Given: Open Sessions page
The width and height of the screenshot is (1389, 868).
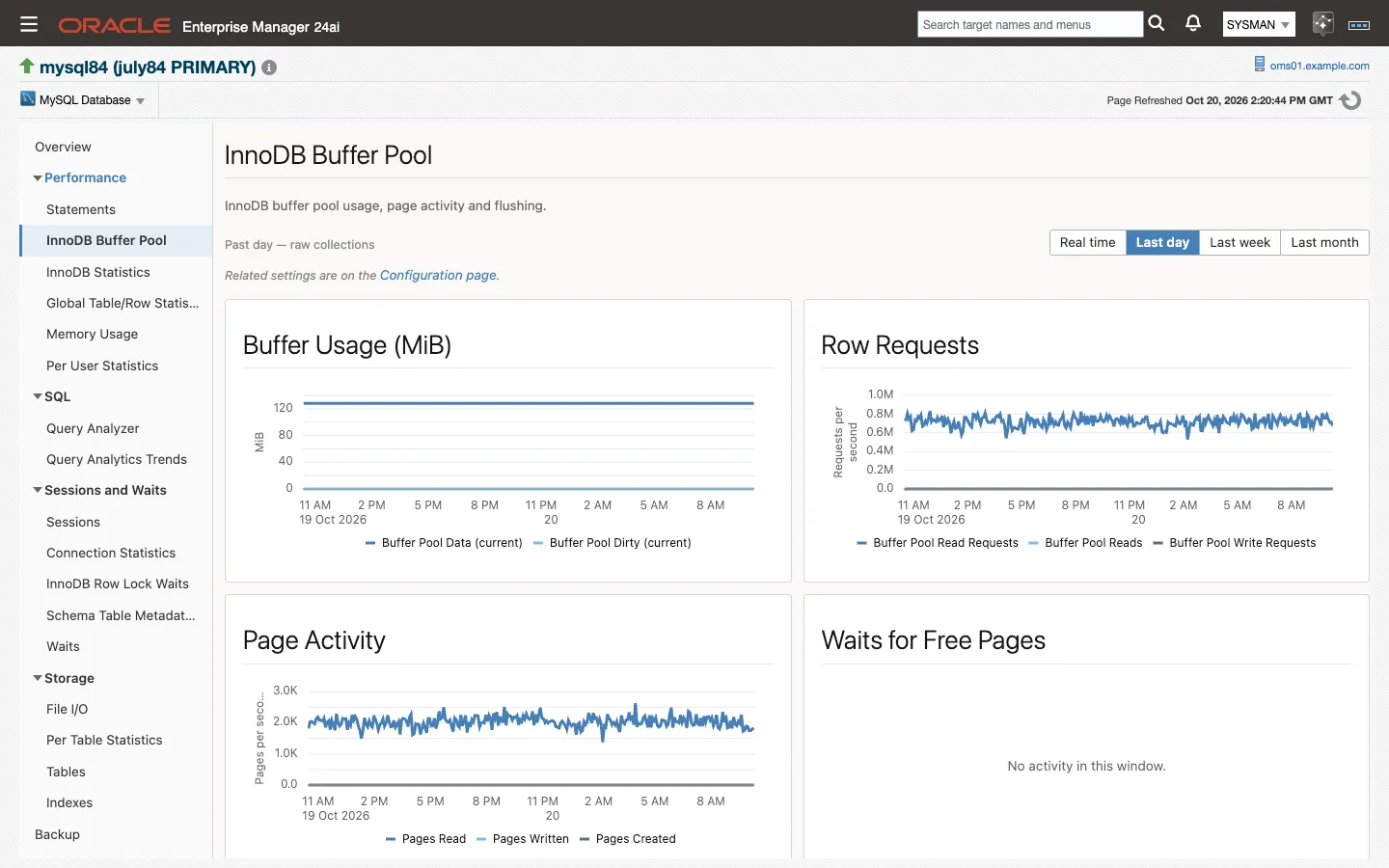Looking at the screenshot, I should pyautogui.click(x=73, y=522).
